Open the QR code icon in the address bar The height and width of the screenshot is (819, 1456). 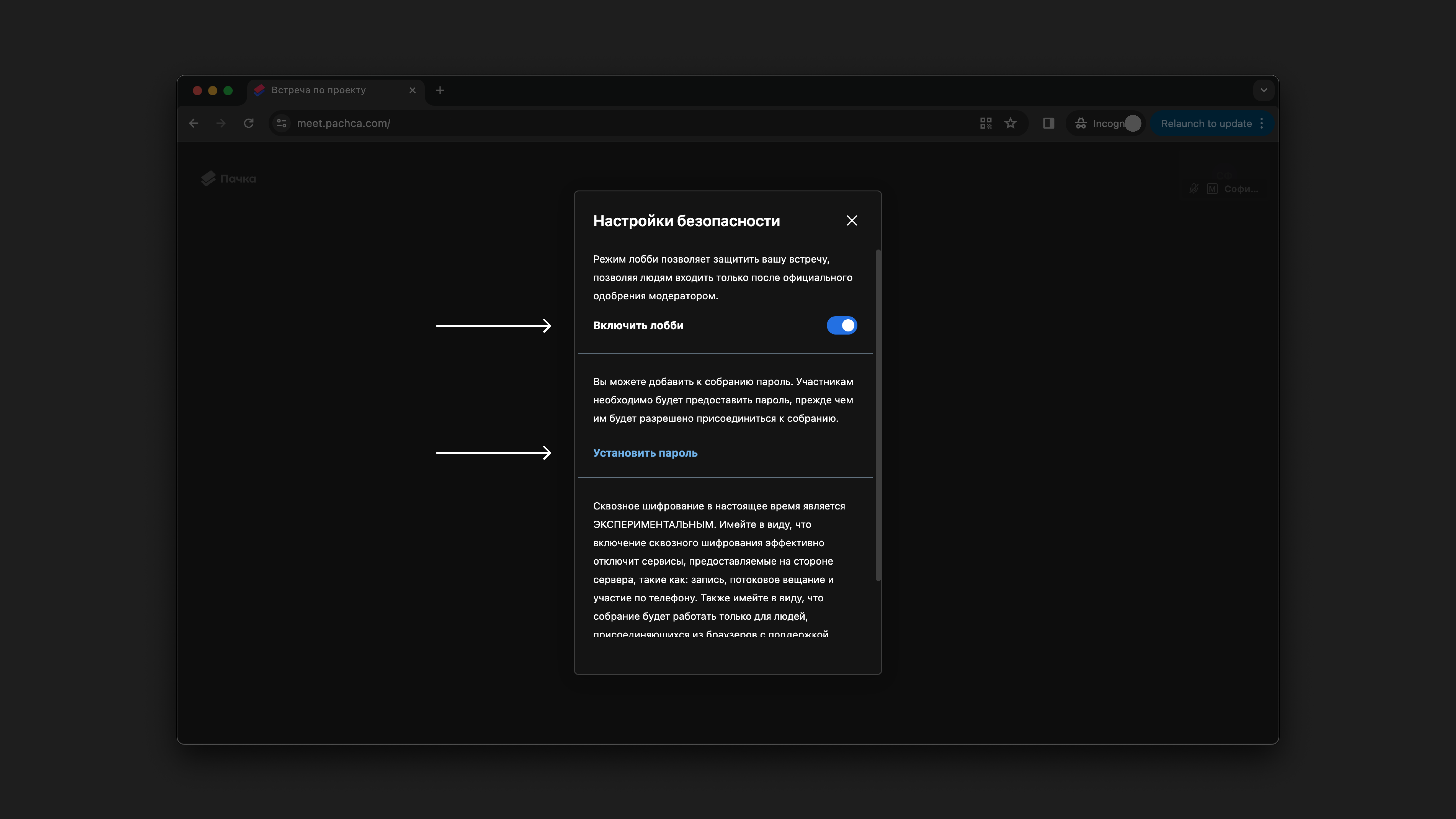[x=986, y=123]
